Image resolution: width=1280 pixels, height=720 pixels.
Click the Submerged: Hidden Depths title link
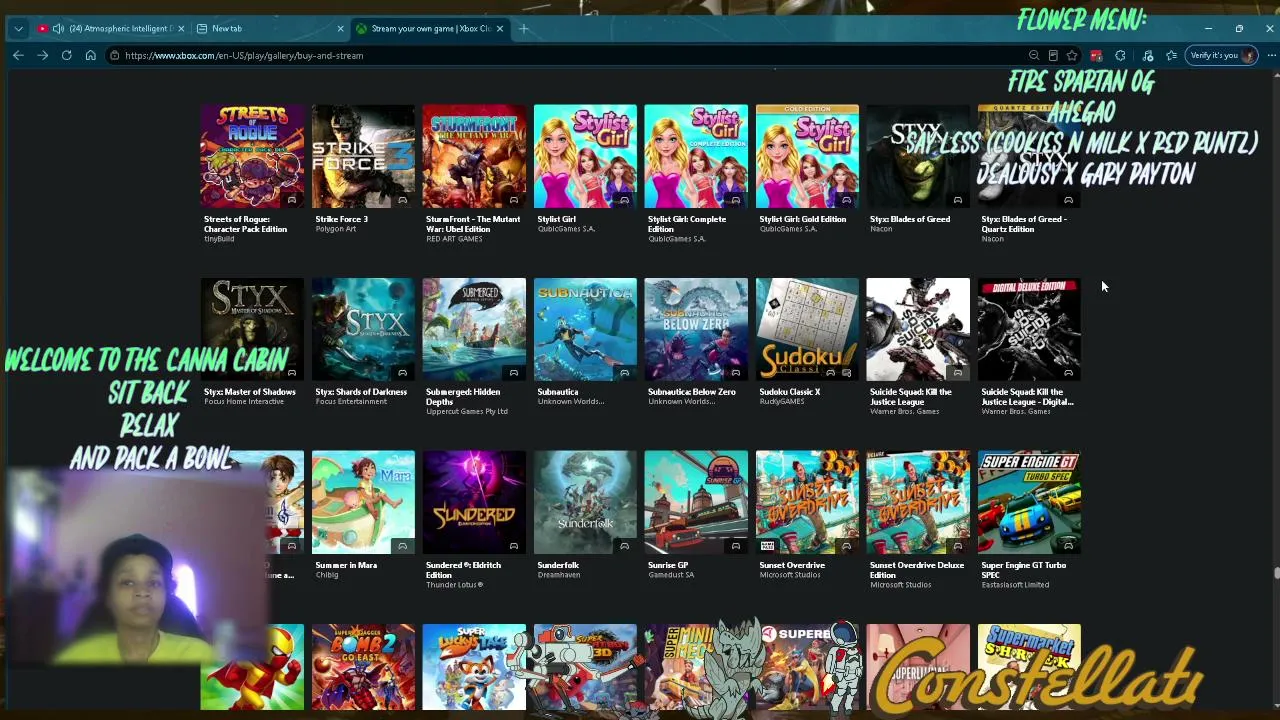[463, 397]
